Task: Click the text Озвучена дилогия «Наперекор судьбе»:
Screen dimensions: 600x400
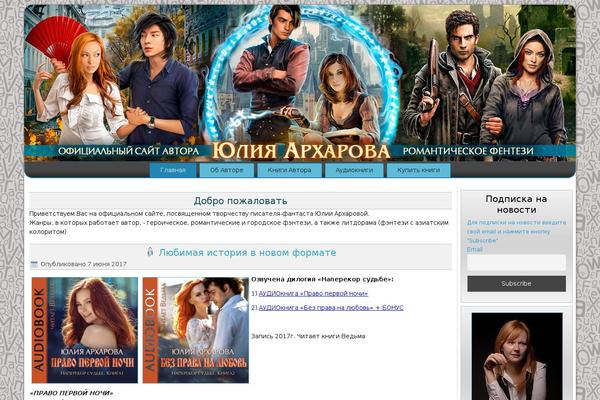Action: [322, 279]
